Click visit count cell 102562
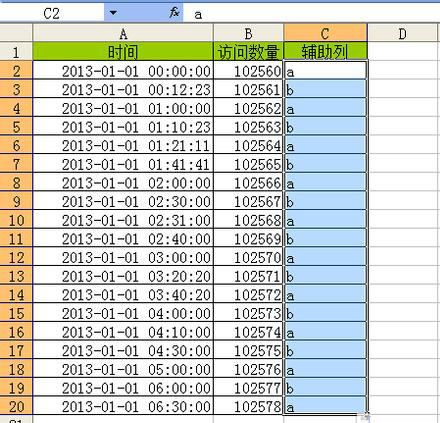The image size is (440, 423). pos(248,108)
